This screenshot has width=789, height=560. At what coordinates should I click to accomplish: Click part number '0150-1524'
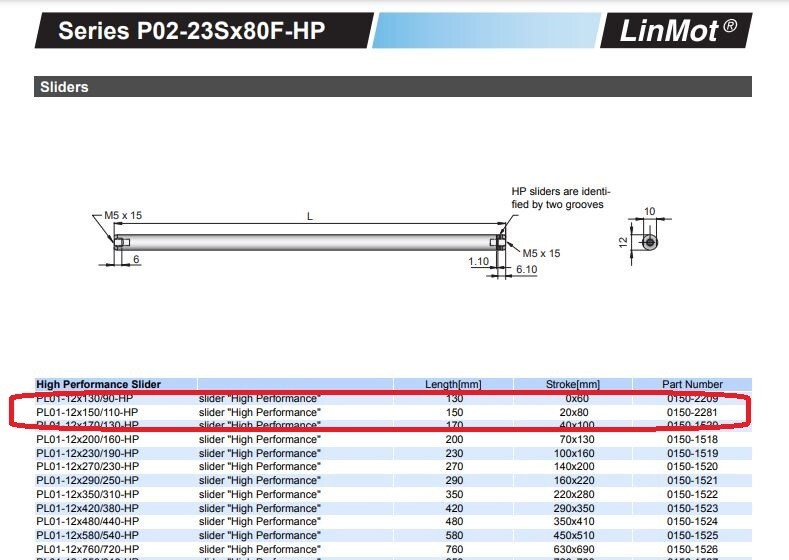point(692,522)
